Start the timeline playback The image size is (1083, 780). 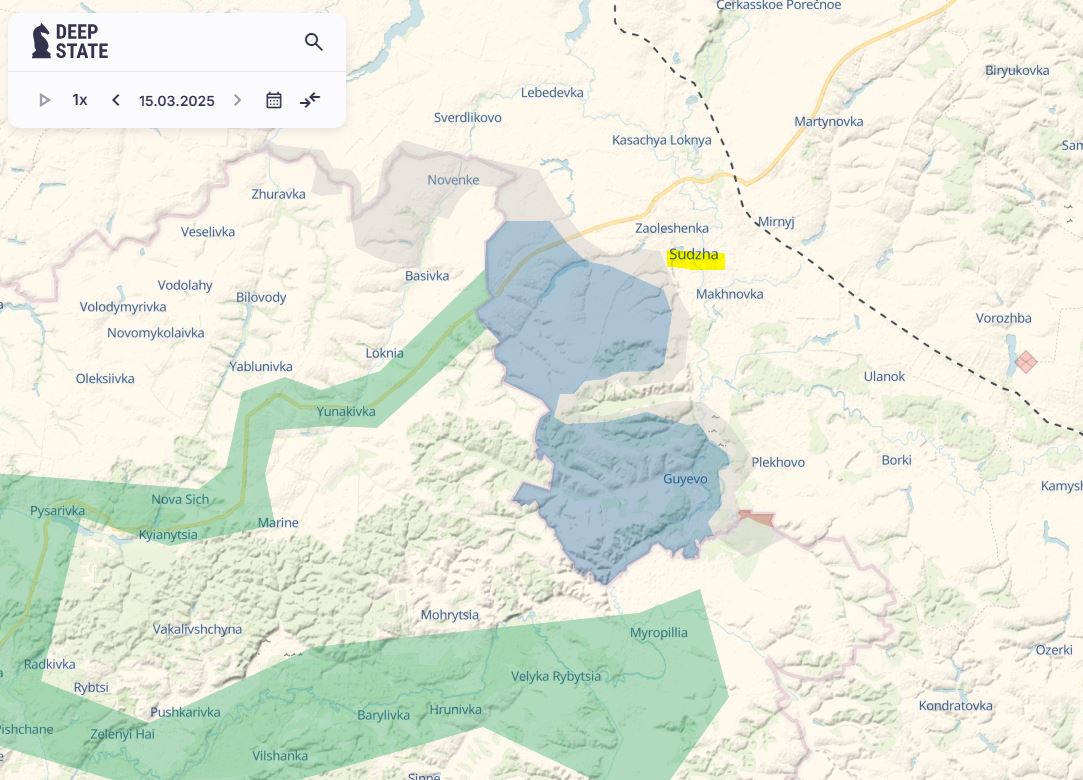pos(44,100)
